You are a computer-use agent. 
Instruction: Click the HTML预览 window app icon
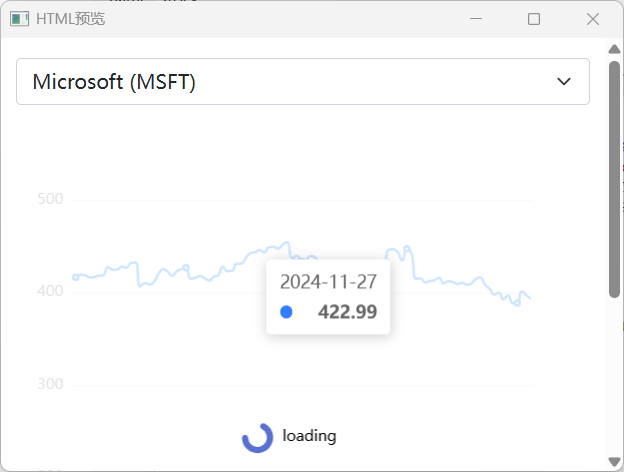coord(19,19)
